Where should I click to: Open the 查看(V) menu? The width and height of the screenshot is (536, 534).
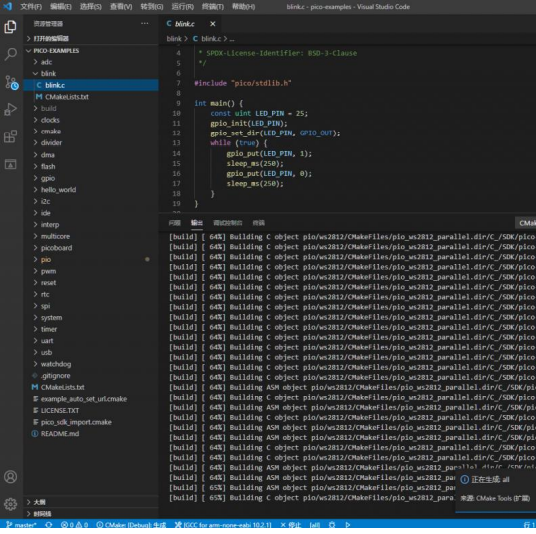point(121,6)
